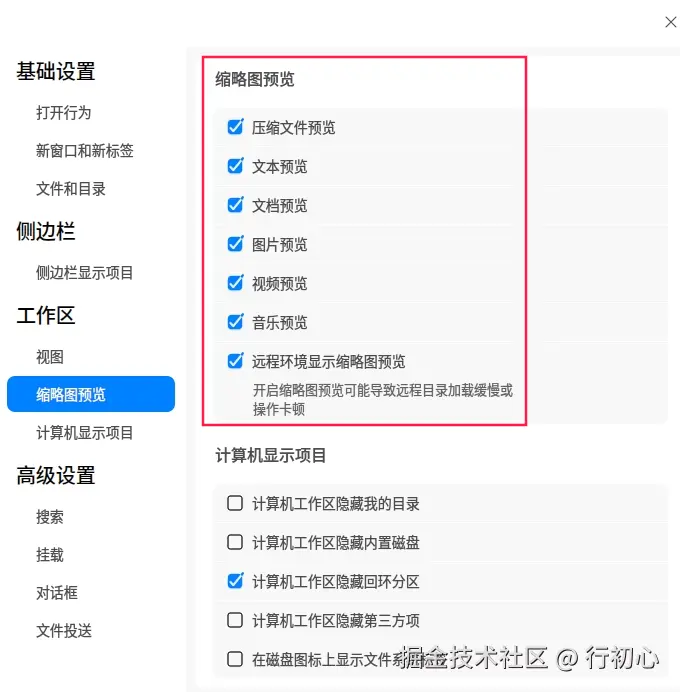This screenshot has height=692, width=680.
Task: Close the settings dialog
Action: [x=671, y=22]
